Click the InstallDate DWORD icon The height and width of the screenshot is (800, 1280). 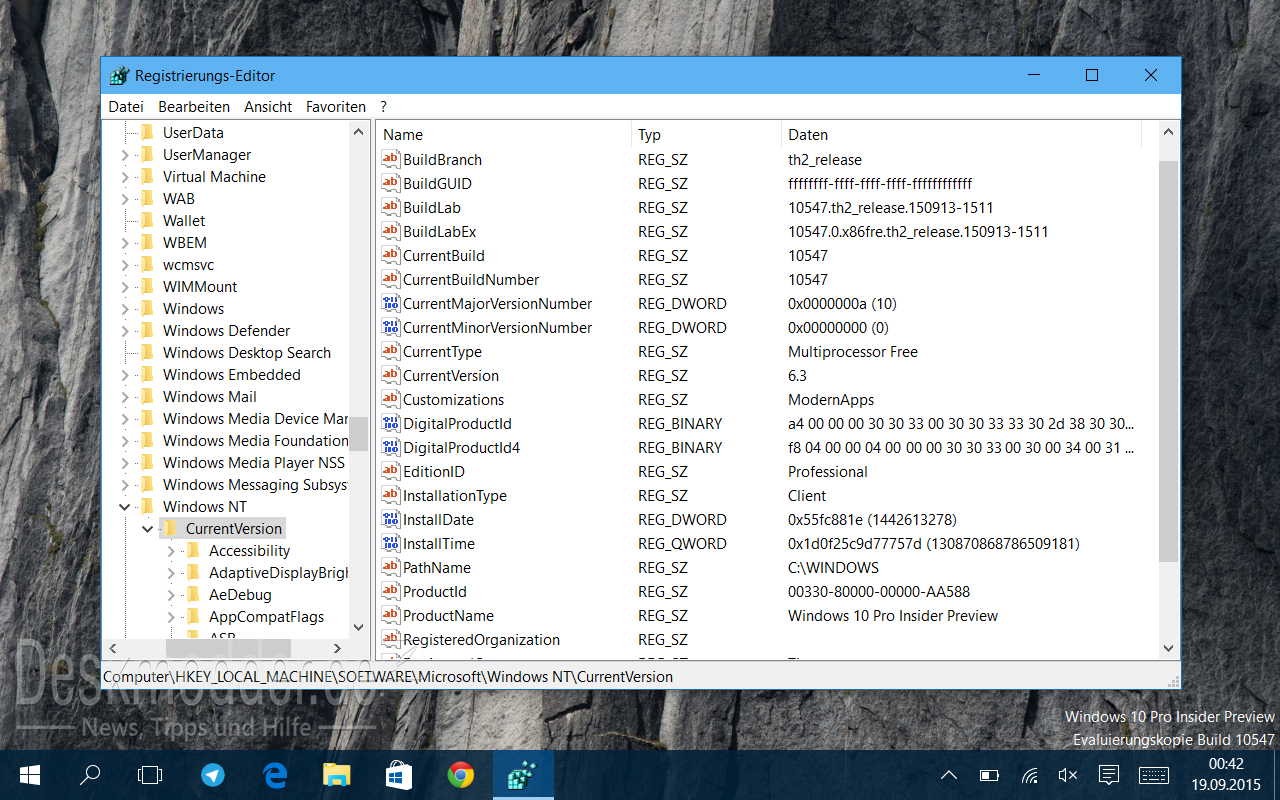(x=390, y=519)
